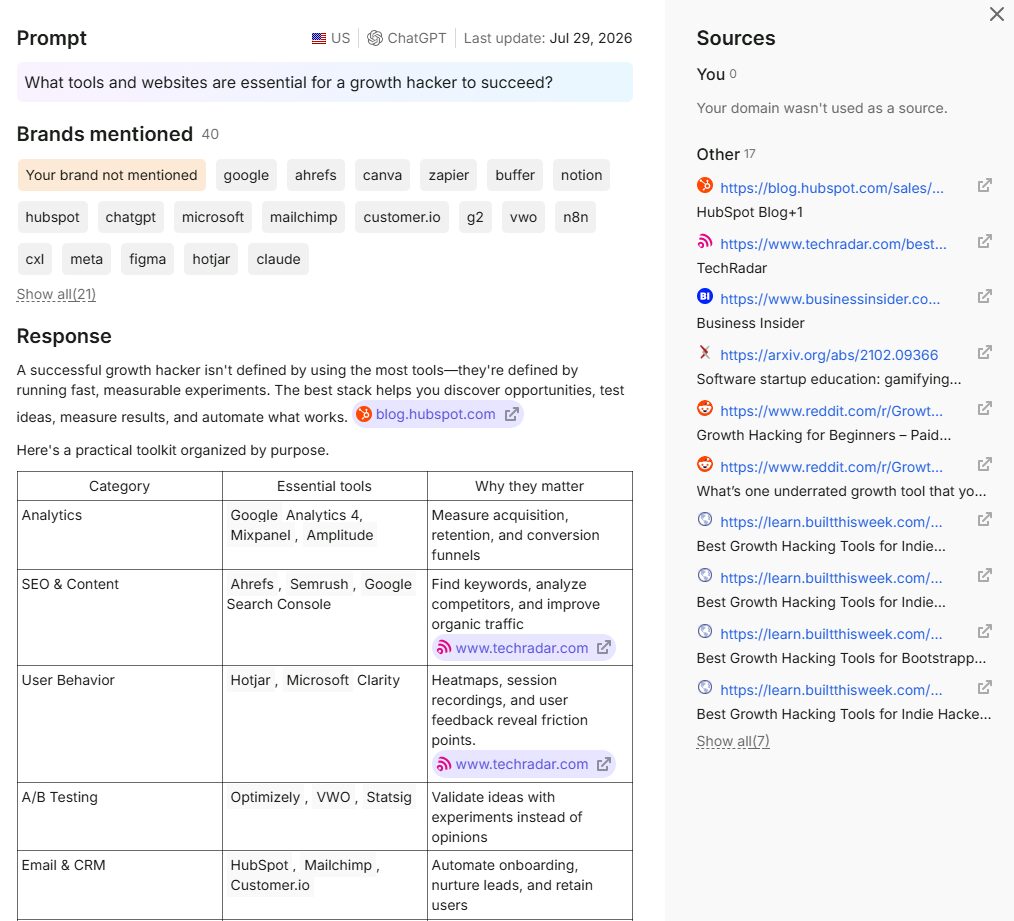Select the canva brand tag
The width and height of the screenshot is (1014, 921).
tap(382, 175)
